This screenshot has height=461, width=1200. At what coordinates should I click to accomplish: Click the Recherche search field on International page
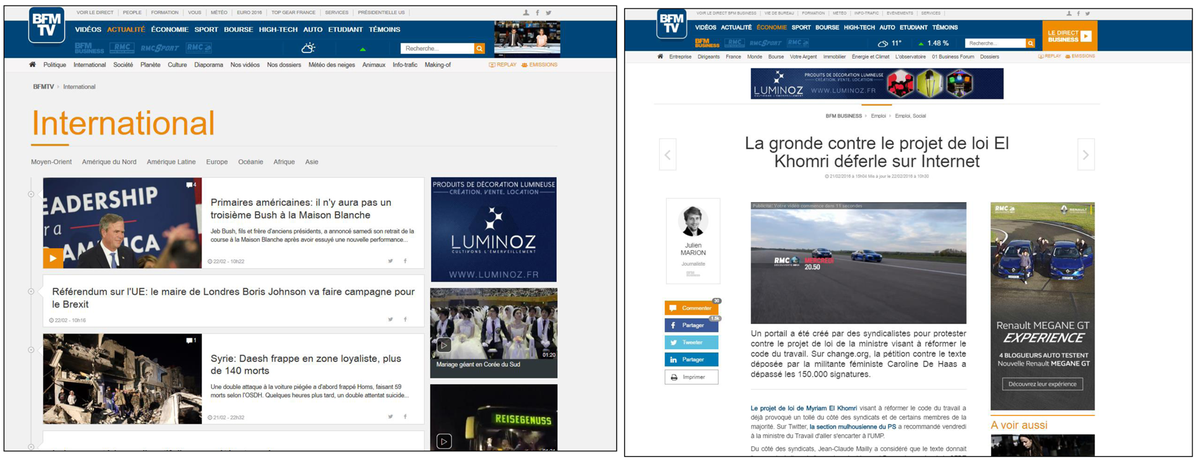point(436,48)
